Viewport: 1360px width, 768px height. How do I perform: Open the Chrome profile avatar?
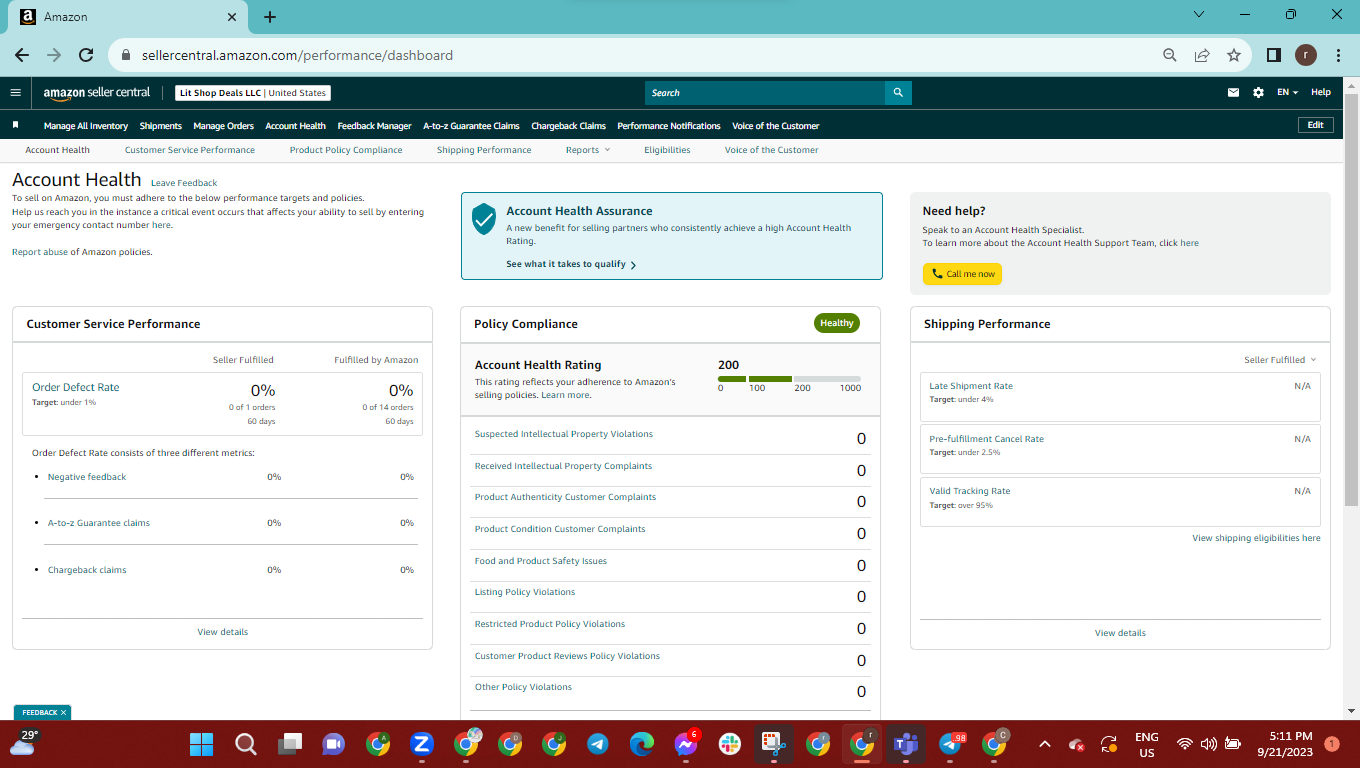click(1306, 55)
